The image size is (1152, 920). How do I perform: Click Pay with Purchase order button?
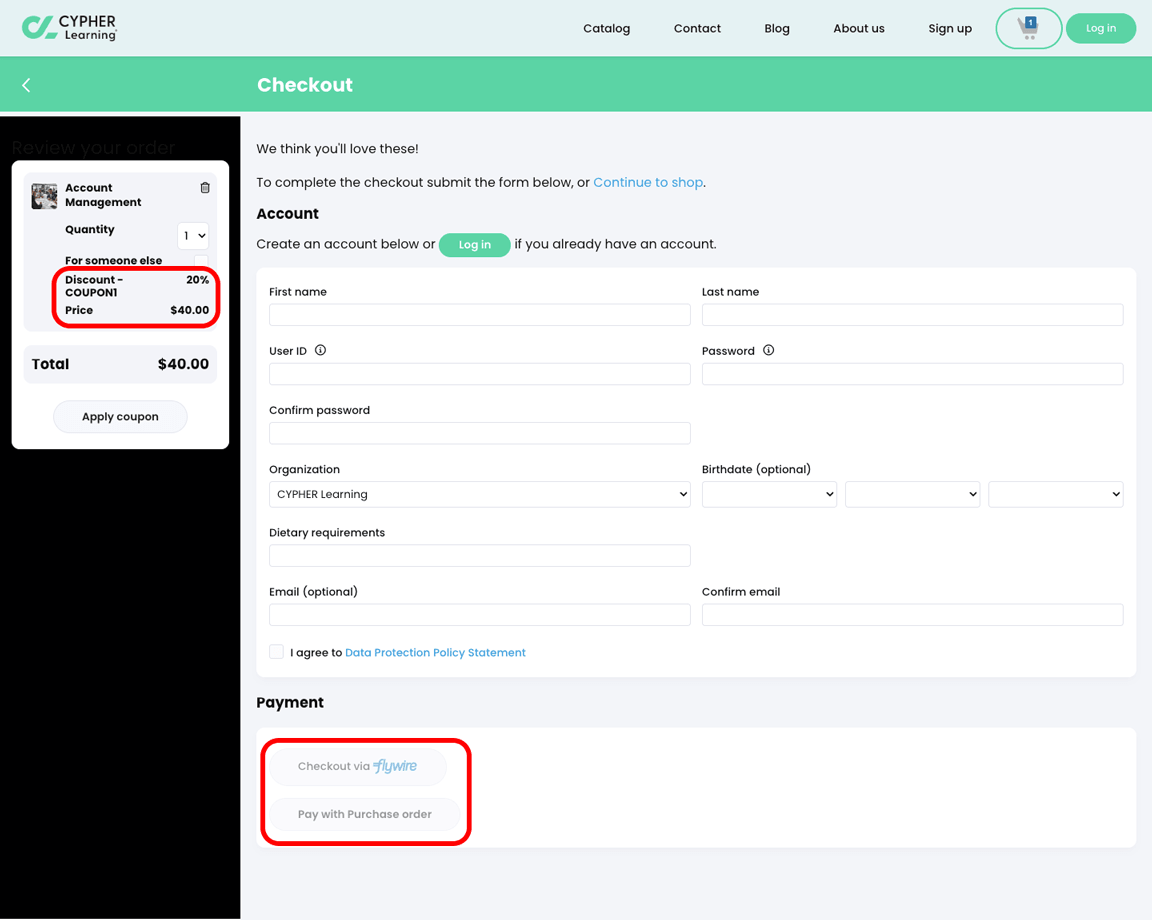(x=364, y=814)
